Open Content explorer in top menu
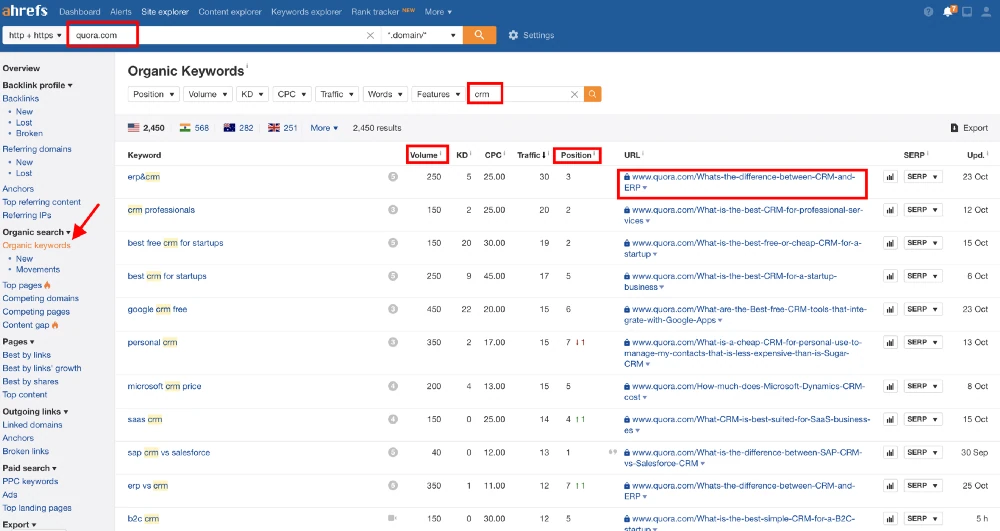 tap(230, 11)
